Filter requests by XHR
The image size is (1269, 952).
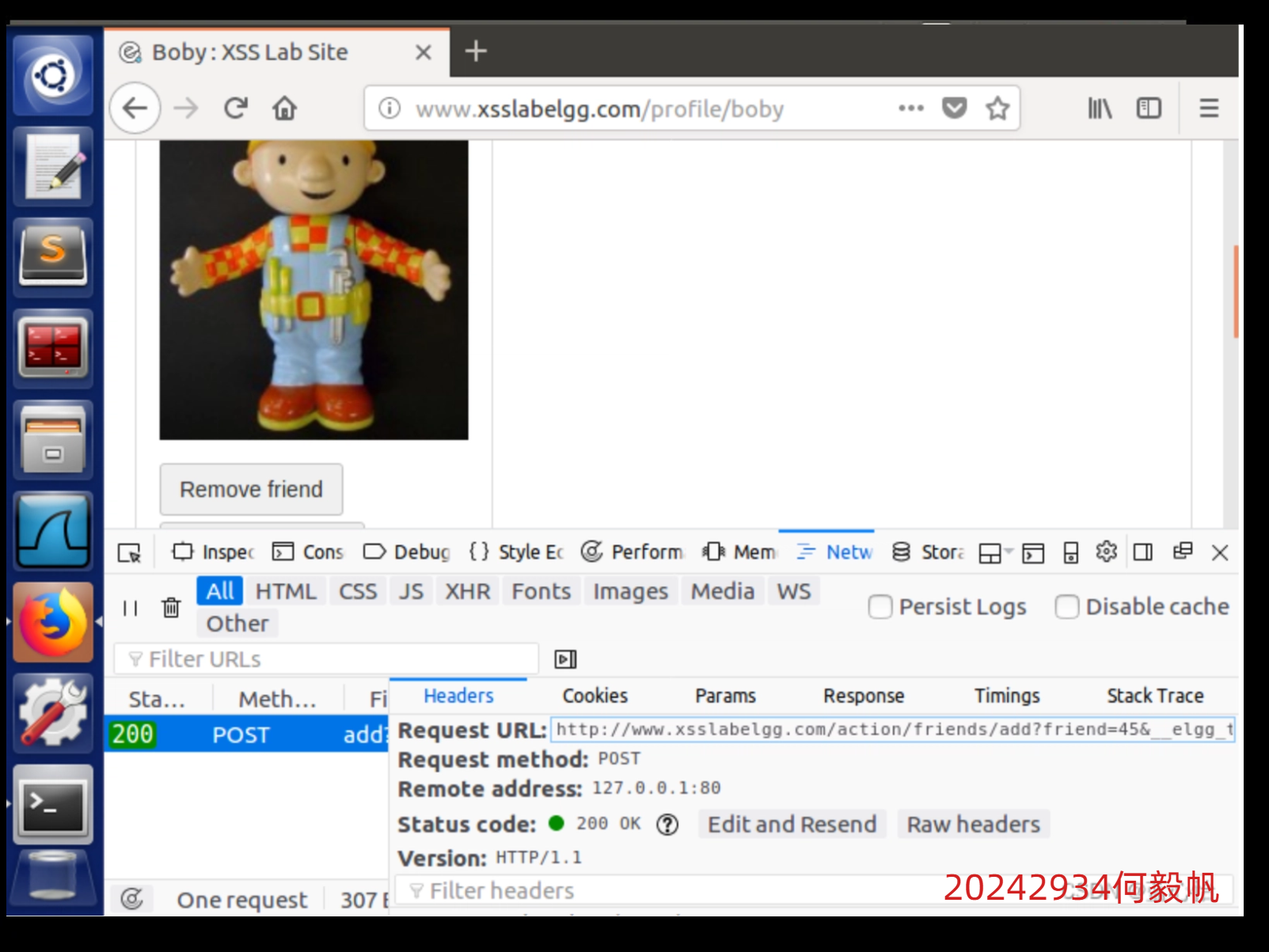point(468,591)
